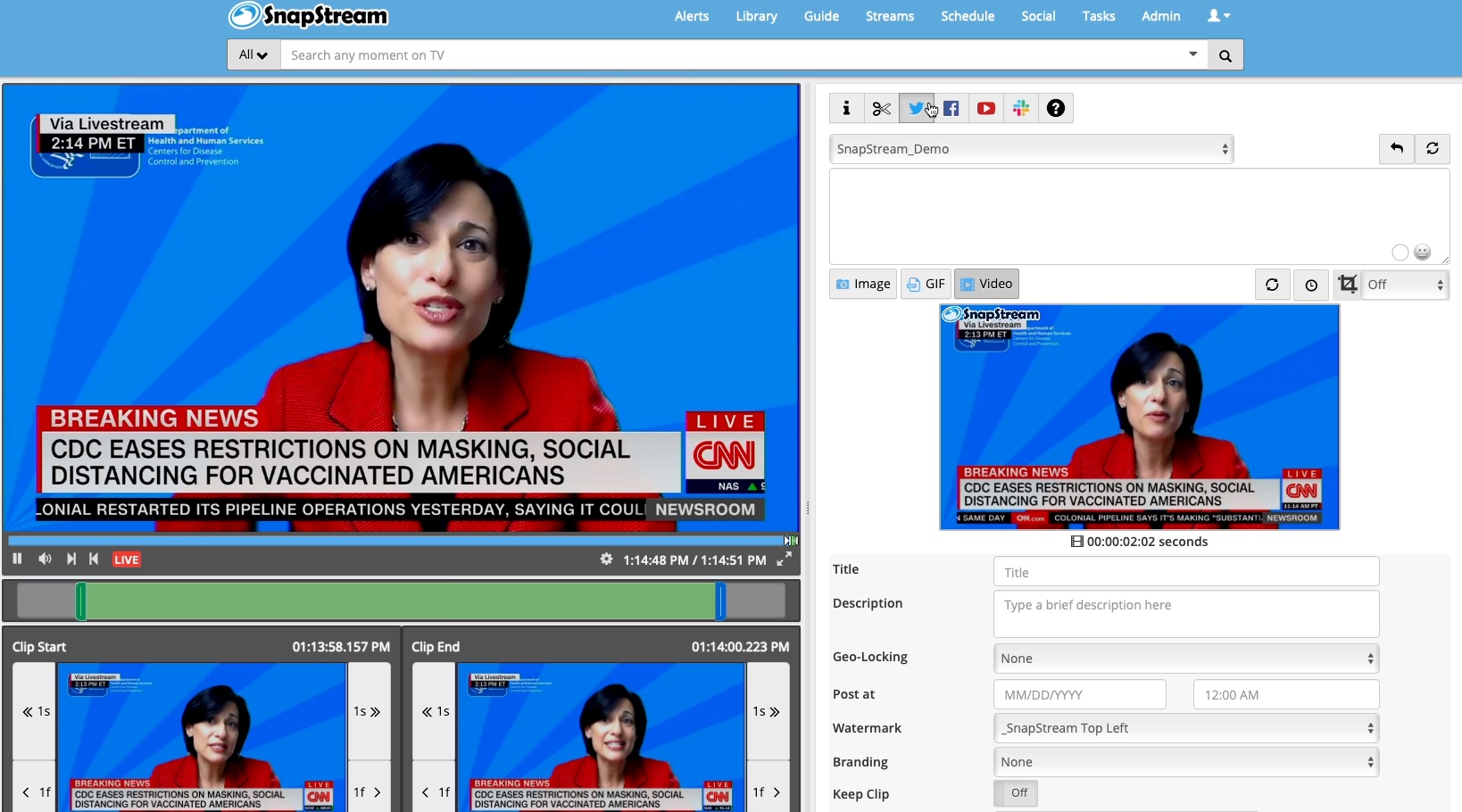Open the Admin menu
The width and height of the screenshot is (1462, 812).
pyautogui.click(x=1160, y=16)
